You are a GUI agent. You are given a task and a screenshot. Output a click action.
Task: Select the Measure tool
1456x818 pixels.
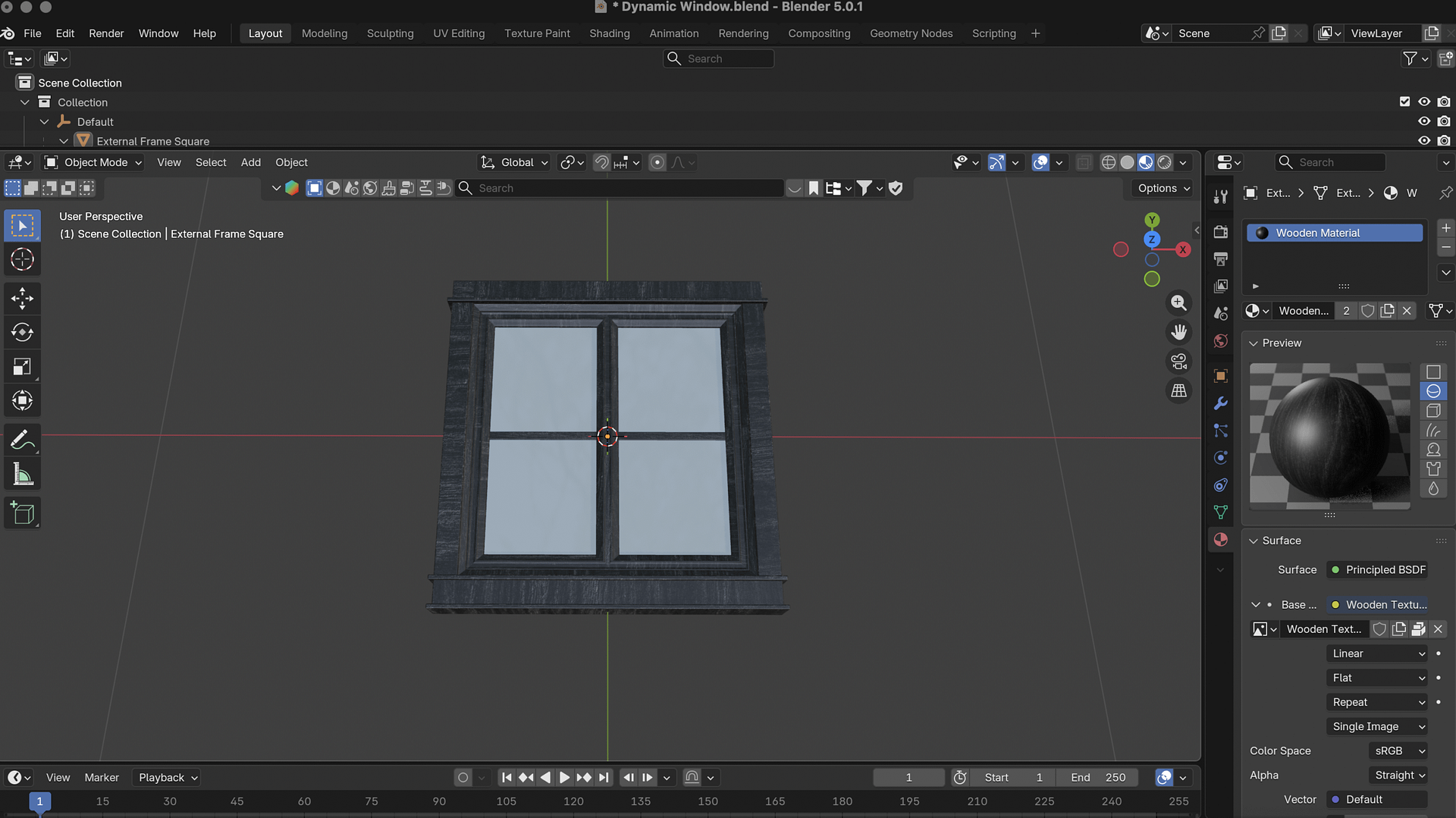pyautogui.click(x=22, y=475)
